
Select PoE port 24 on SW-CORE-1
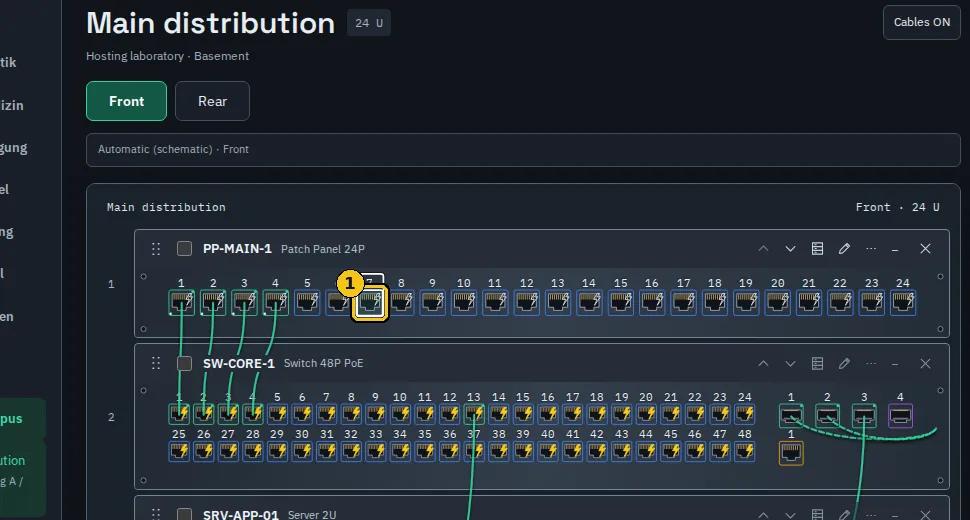tap(744, 414)
